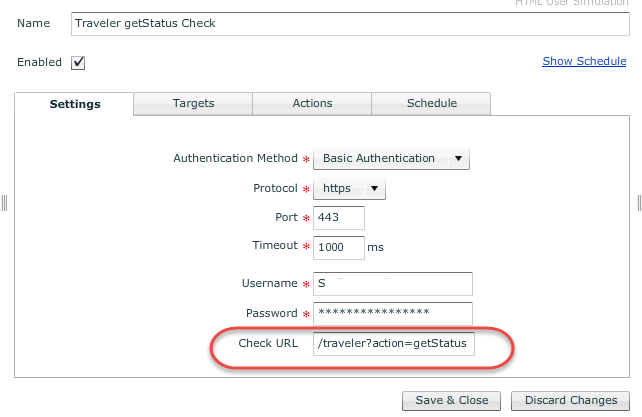Screen dimensions: 642x417
Task: Click the left panel splitter handle
Action: pyautogui.click(x=4, y=203)
